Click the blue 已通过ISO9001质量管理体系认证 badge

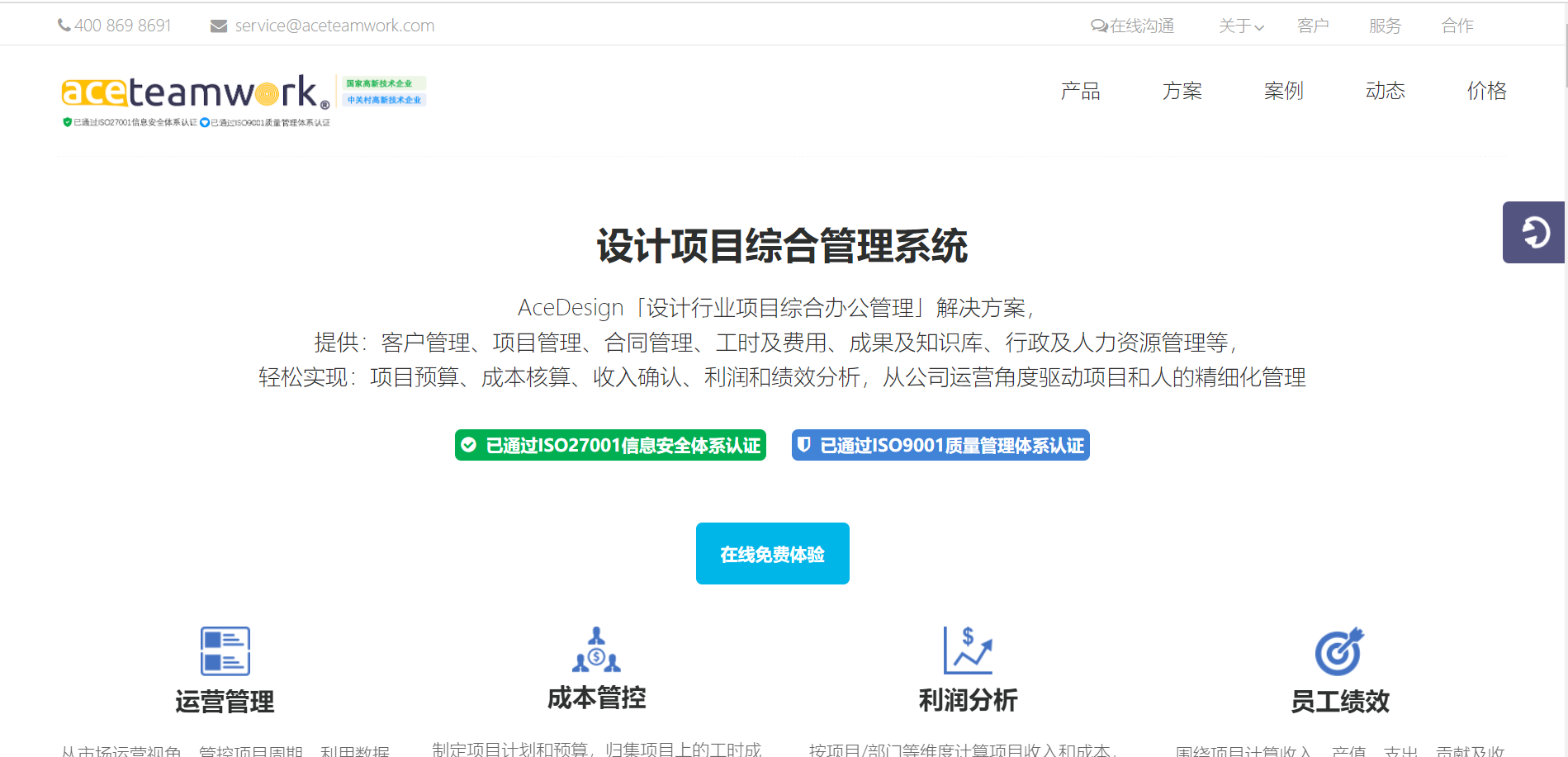[940, 445]
